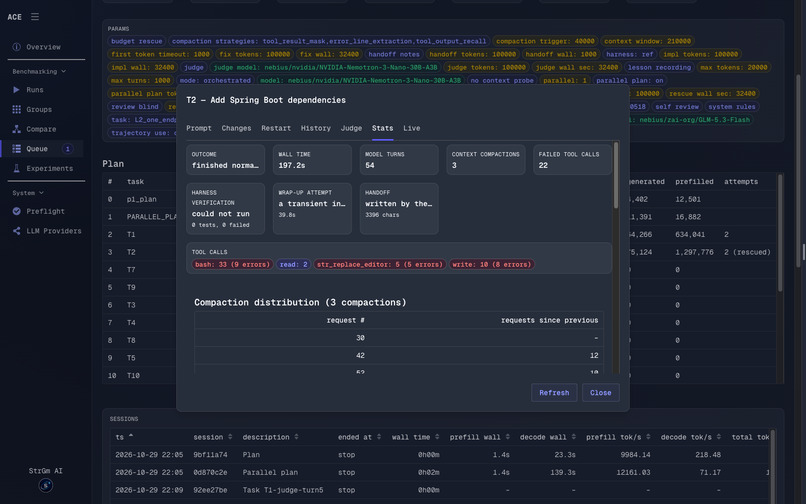Viewport: 806px width, 504px height.
Task: Switch to the Prompt tab
Action: coord(199,128)
